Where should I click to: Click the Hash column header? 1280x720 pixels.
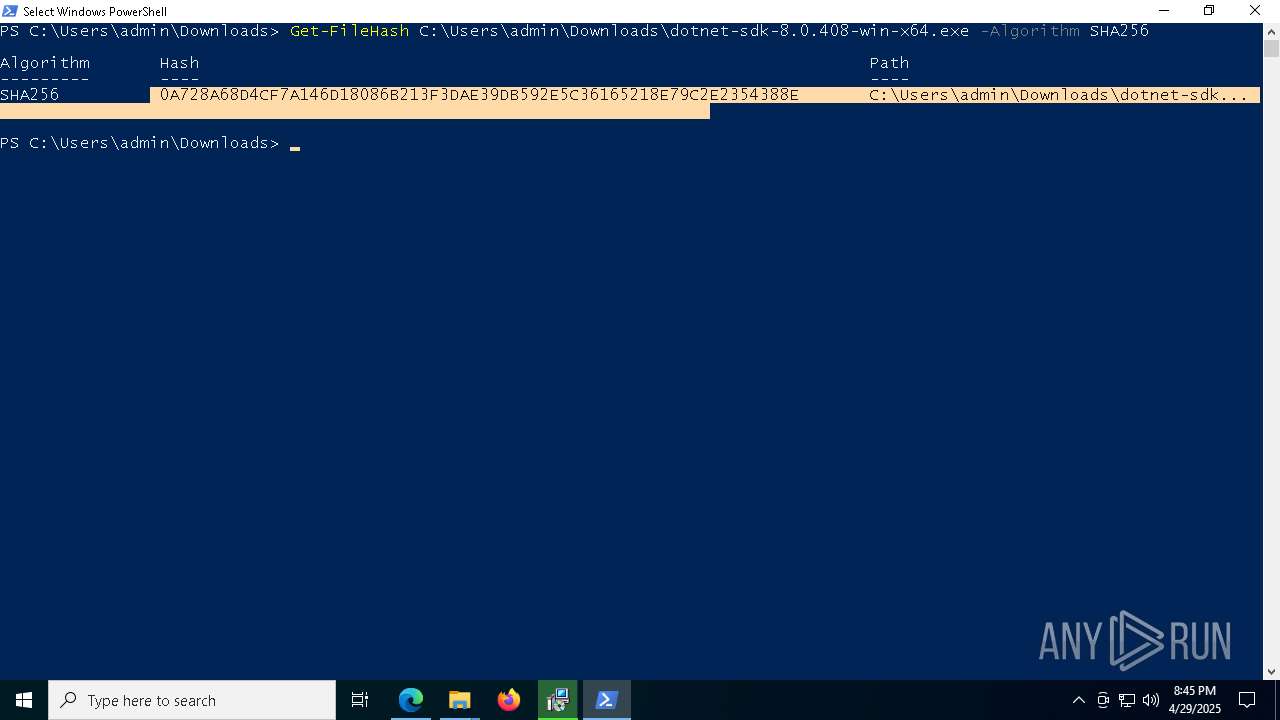point(180,63)
